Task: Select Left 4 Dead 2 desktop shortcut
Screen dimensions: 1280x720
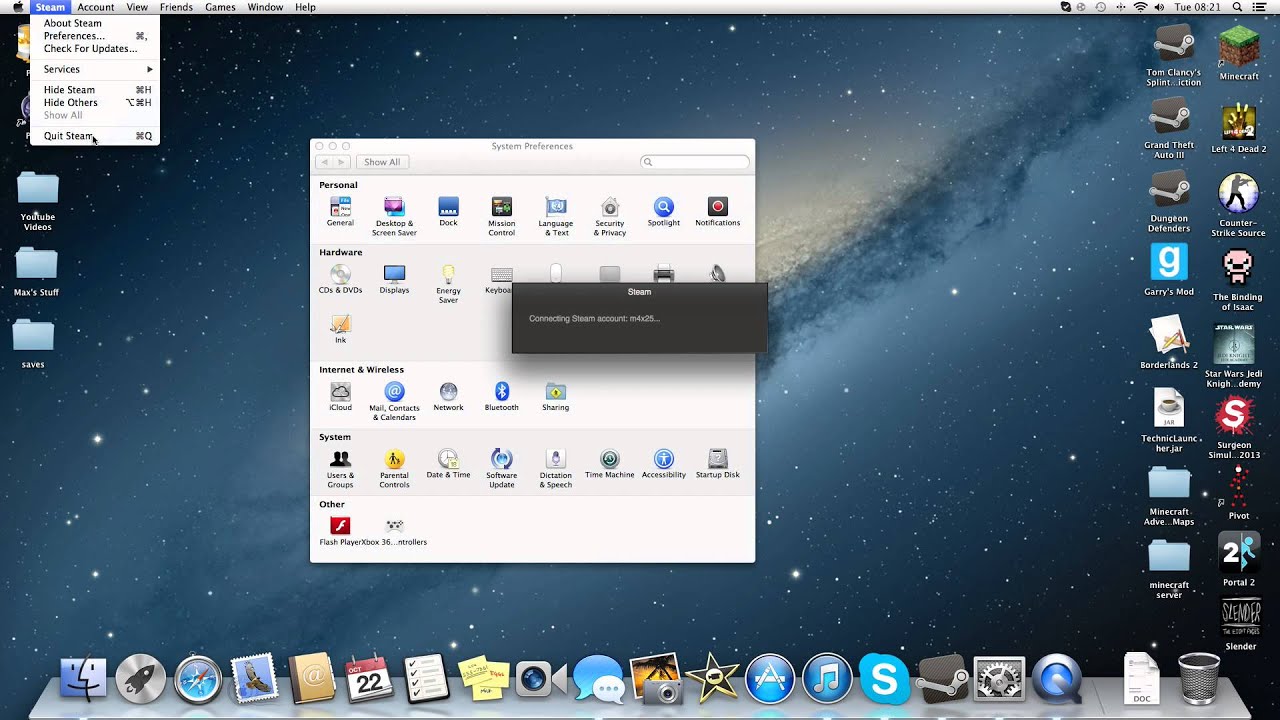Action: pyautogui.click(x=1238, y=128)
